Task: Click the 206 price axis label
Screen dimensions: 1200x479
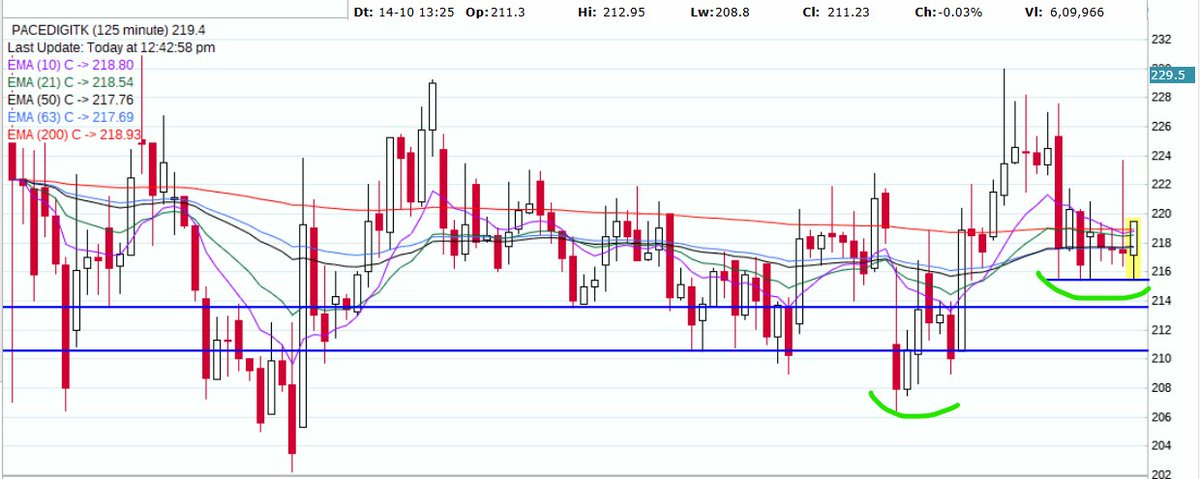Action: click(x=1161, y=417)
